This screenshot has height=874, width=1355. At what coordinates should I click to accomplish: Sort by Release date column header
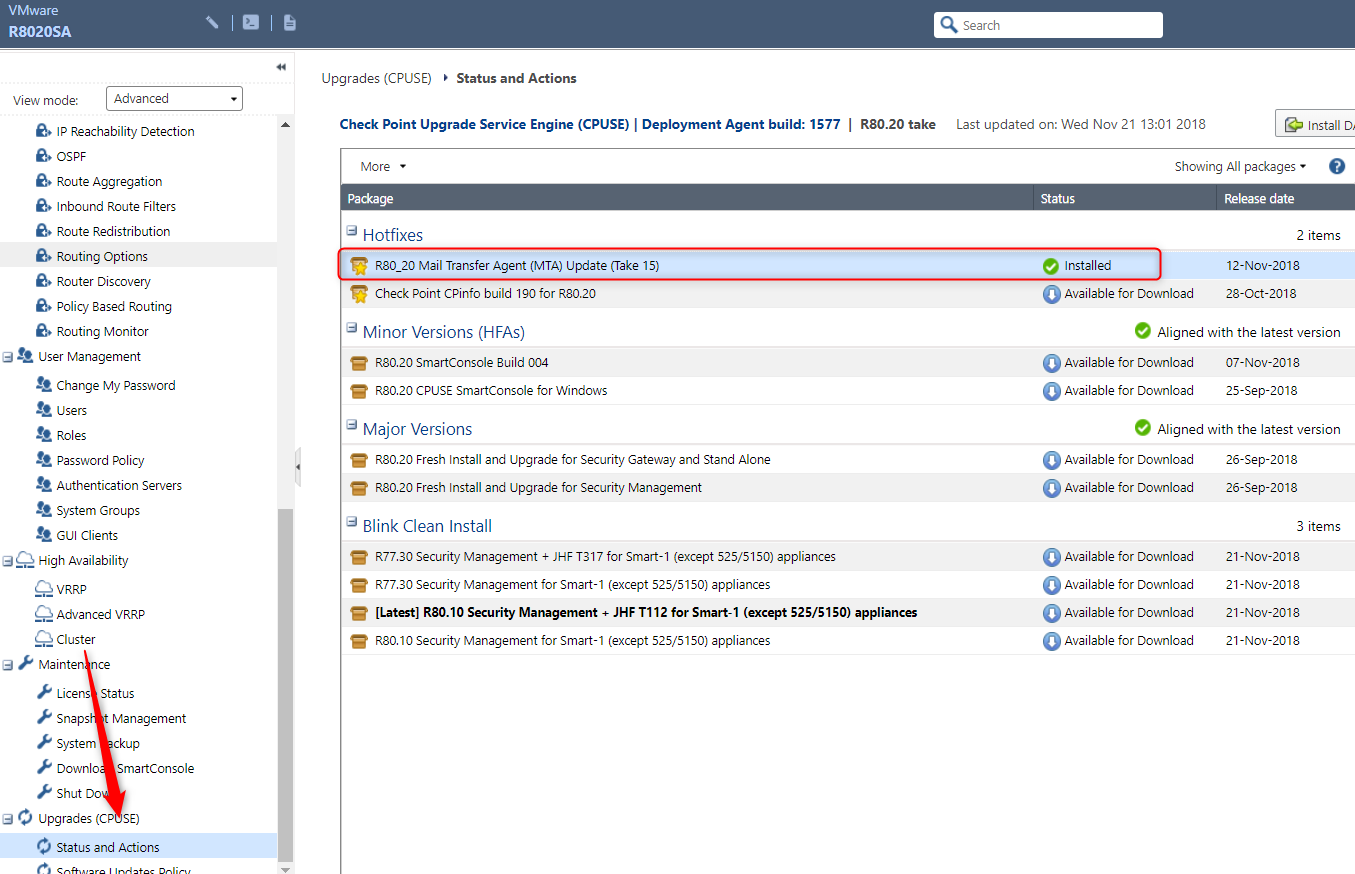[1286, 198]
